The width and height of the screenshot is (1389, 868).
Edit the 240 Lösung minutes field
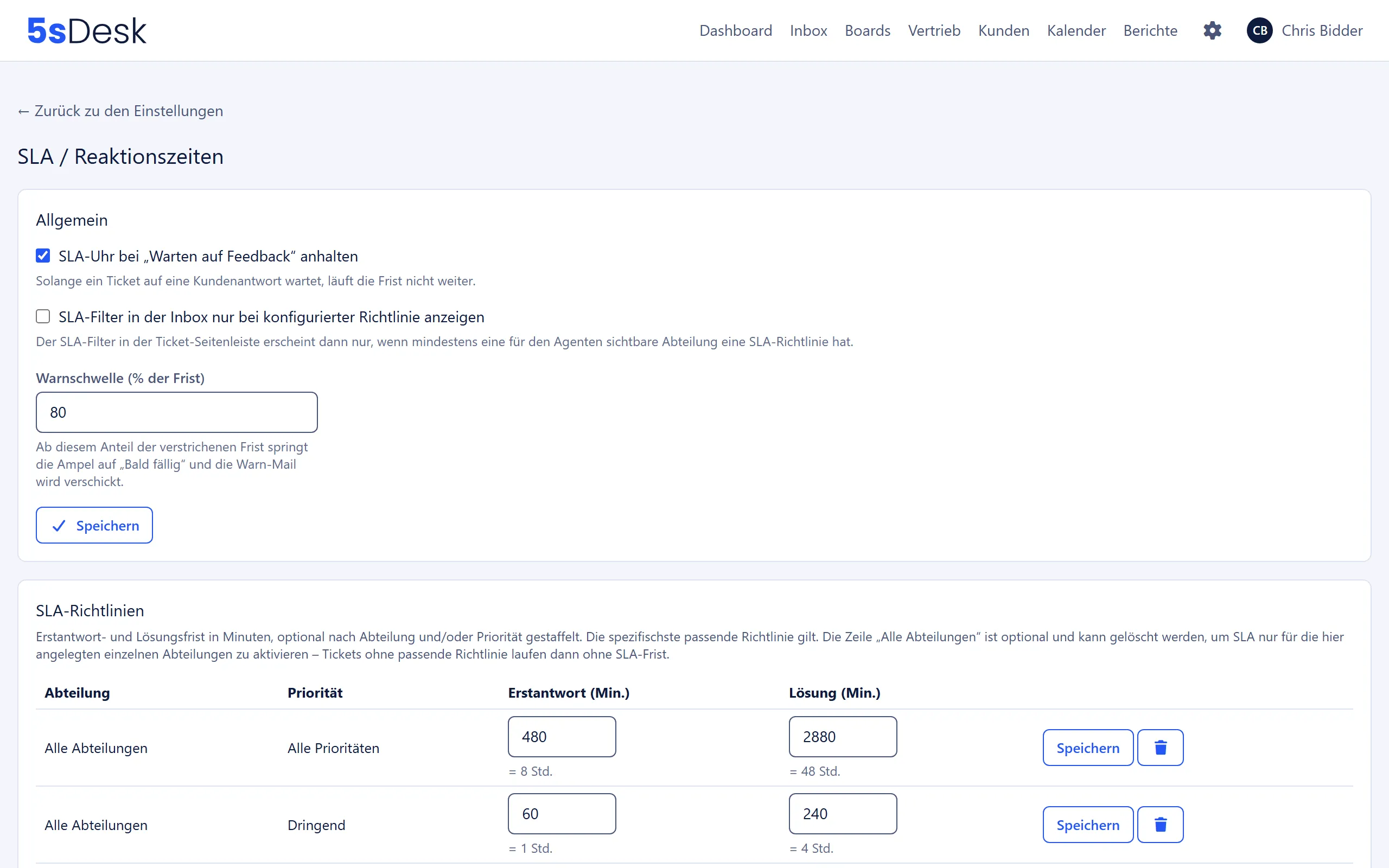pos(843,813)
